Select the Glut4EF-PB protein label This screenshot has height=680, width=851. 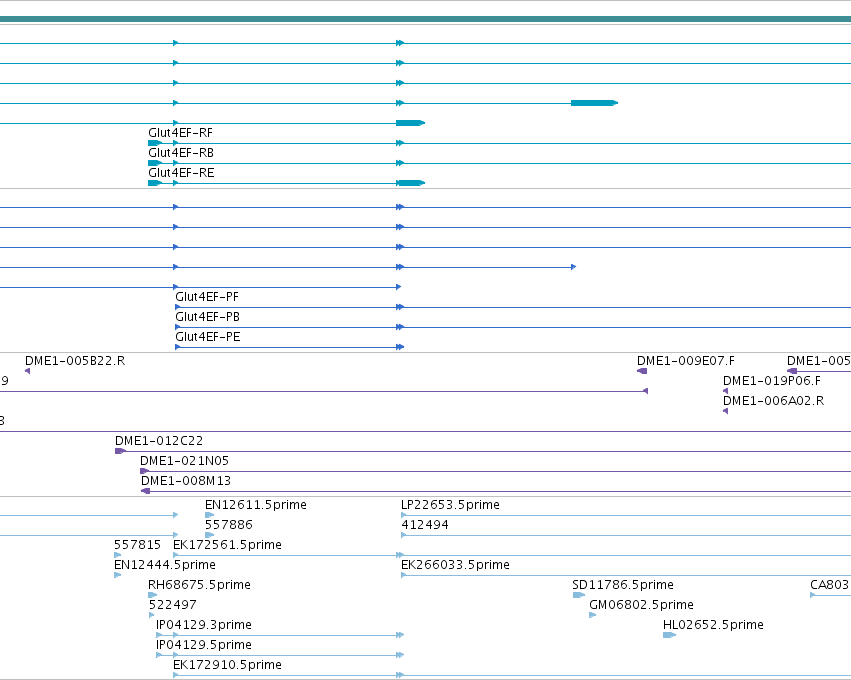pyautogui.click(x=207, y=317)
